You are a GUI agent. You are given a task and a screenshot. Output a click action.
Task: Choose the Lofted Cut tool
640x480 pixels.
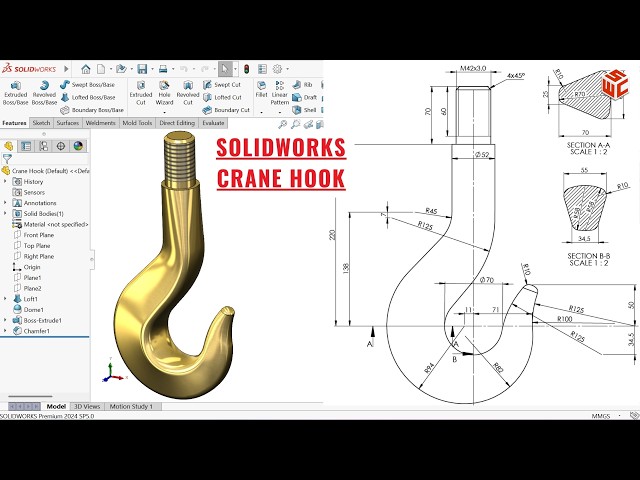(x=222, y=98)
